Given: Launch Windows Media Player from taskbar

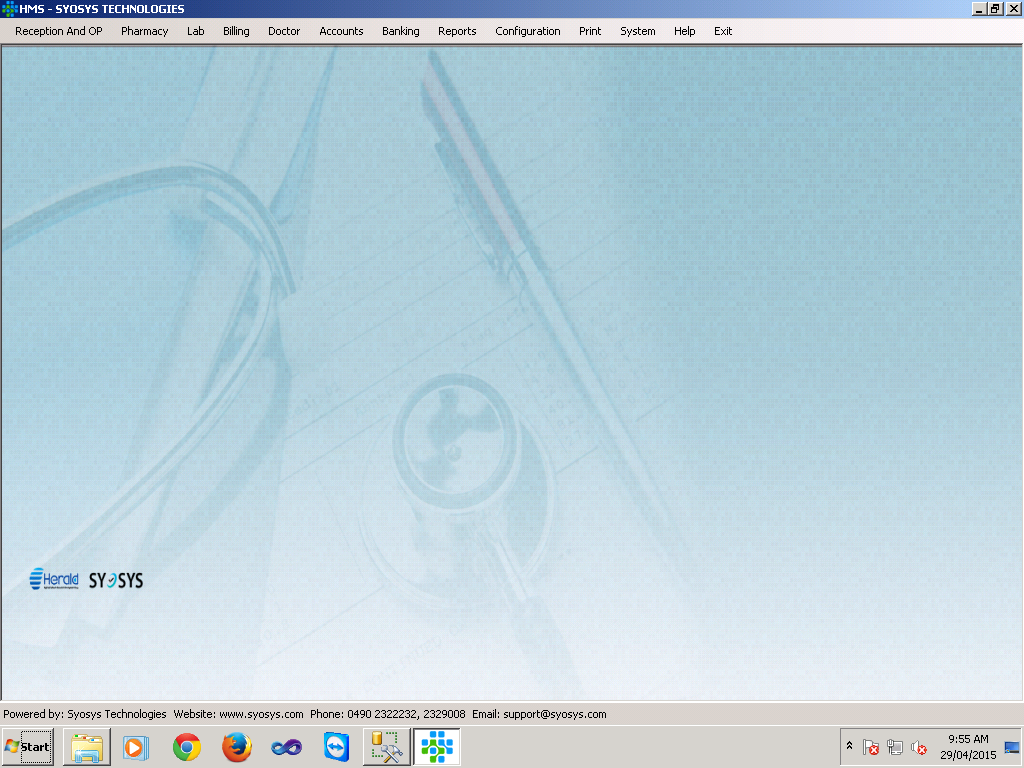Looking at the screenshot, I should pyautogui.click(x=136, y=747).
